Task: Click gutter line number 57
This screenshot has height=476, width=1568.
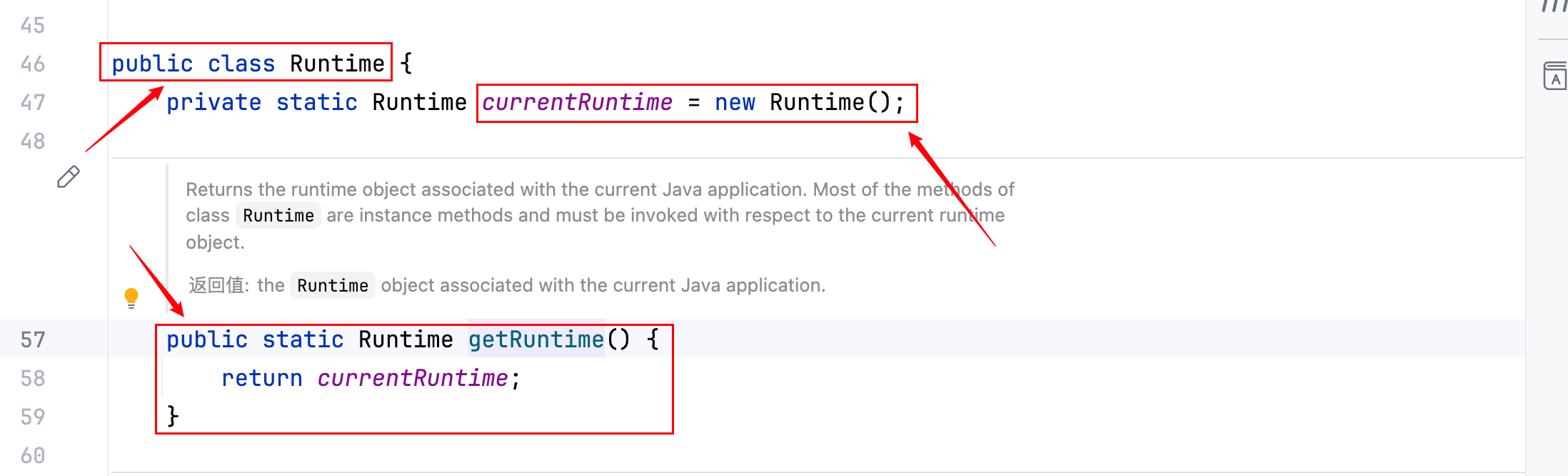Action: click(33, 339)
